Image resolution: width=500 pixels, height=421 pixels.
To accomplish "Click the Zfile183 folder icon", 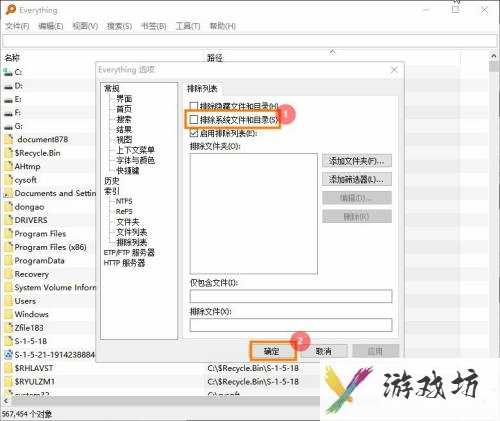I will point(9,328).
